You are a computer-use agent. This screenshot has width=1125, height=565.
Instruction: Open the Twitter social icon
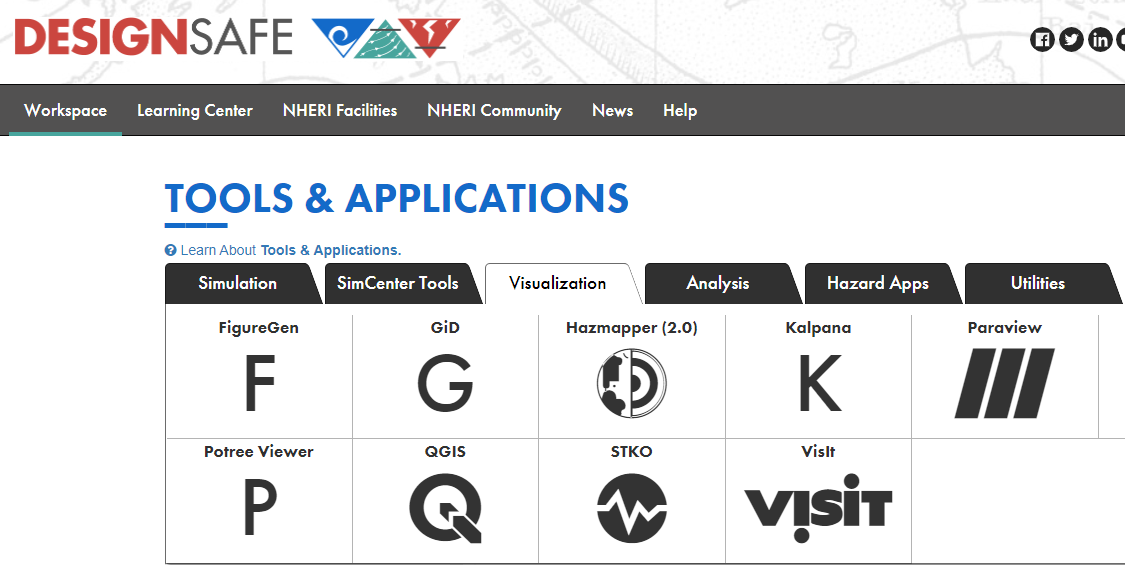coord(1071,39)
